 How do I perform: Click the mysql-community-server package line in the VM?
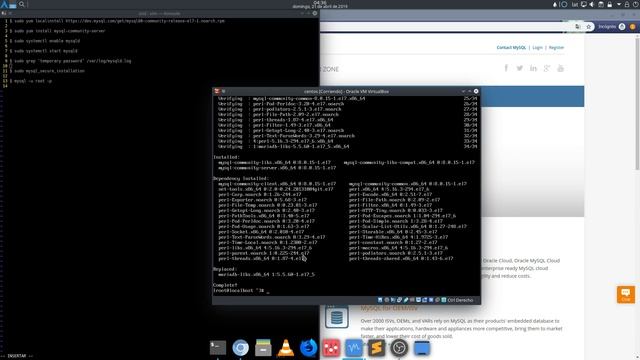coord(277,168)
